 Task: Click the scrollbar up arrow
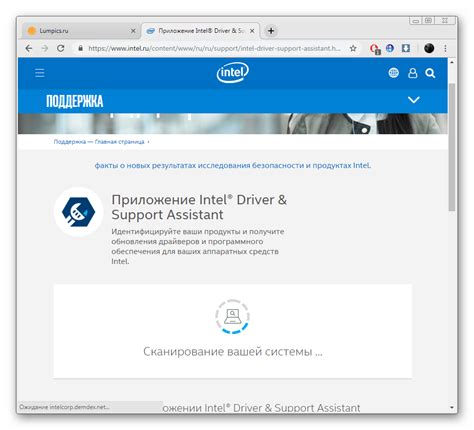click(x=452, y=62)
